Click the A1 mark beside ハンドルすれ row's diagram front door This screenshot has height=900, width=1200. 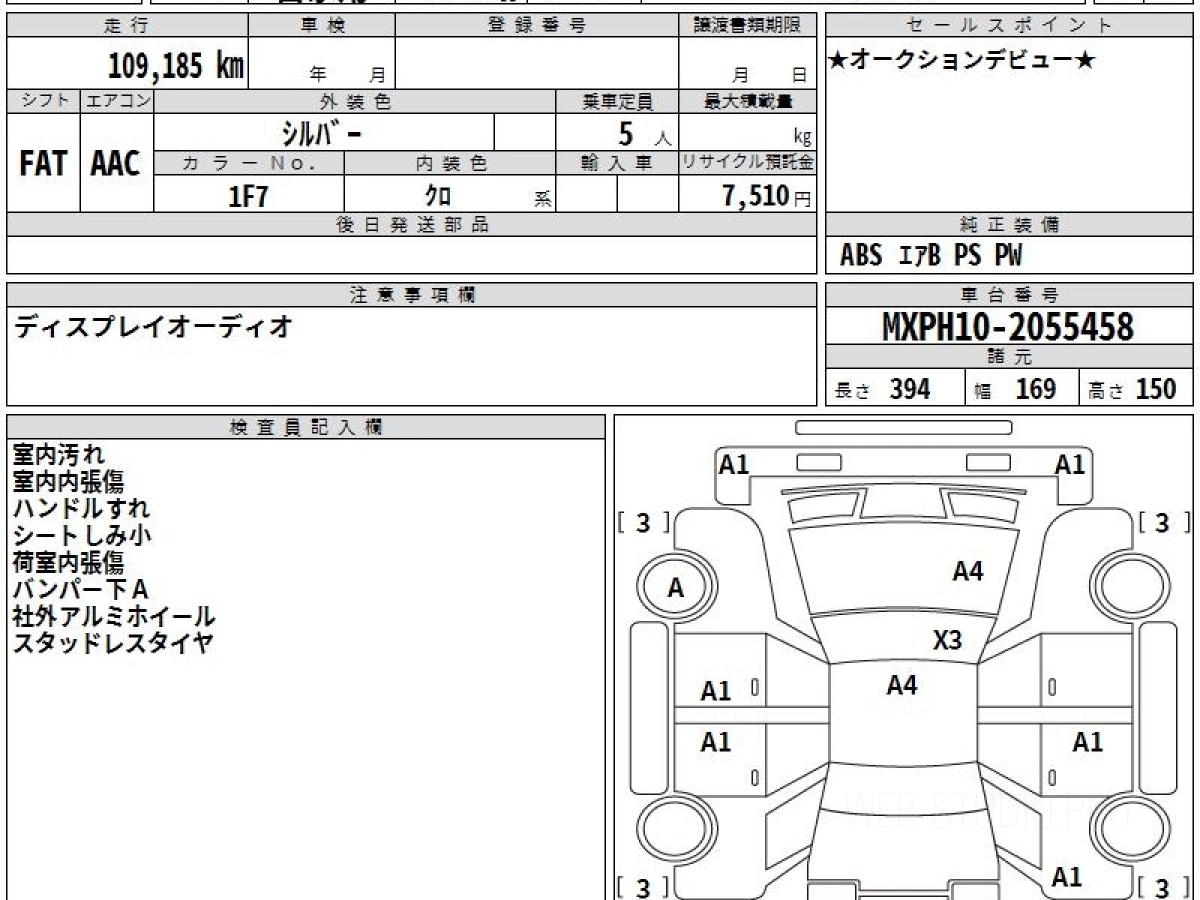pos(716,691)
